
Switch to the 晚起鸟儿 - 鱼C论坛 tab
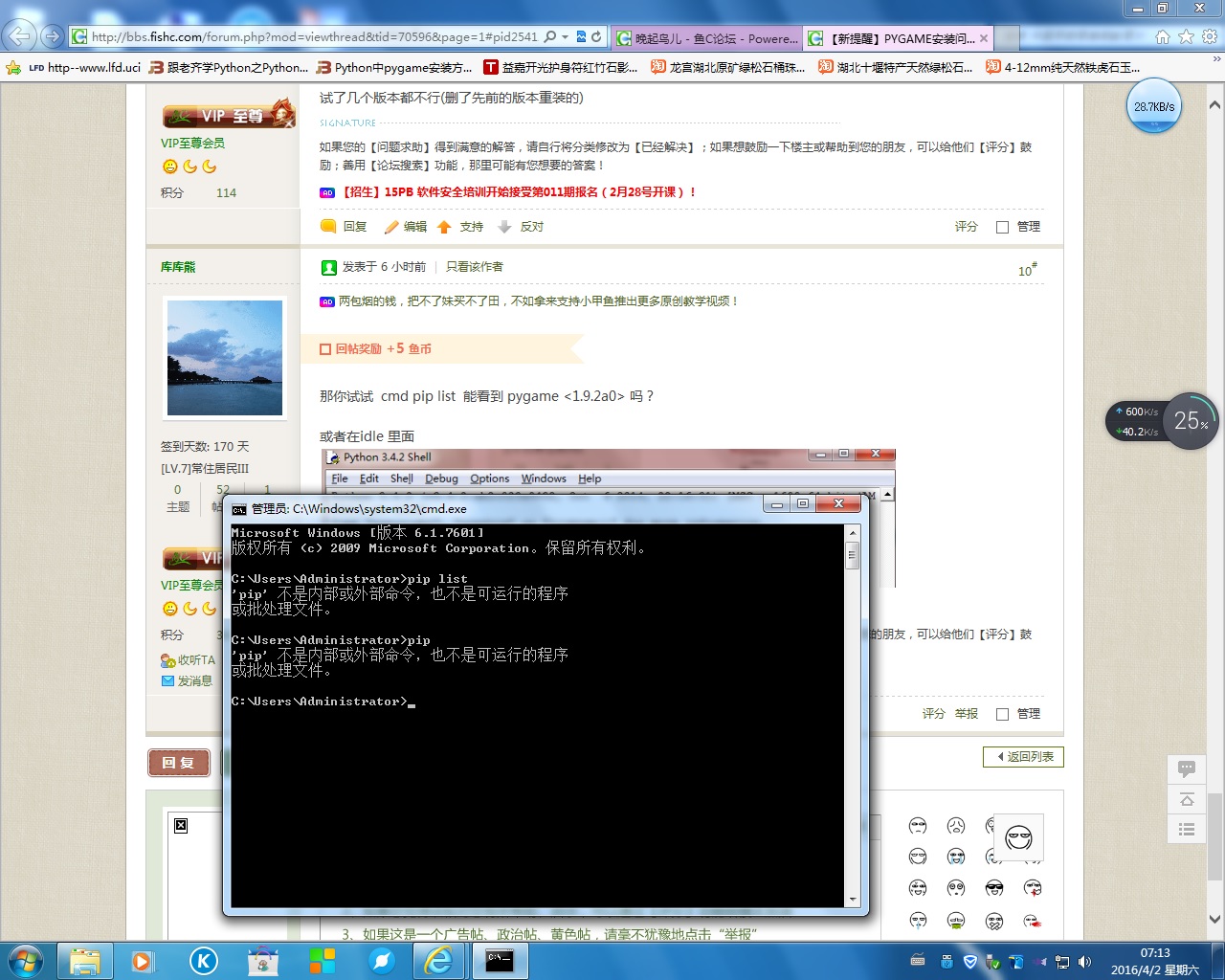706,38
